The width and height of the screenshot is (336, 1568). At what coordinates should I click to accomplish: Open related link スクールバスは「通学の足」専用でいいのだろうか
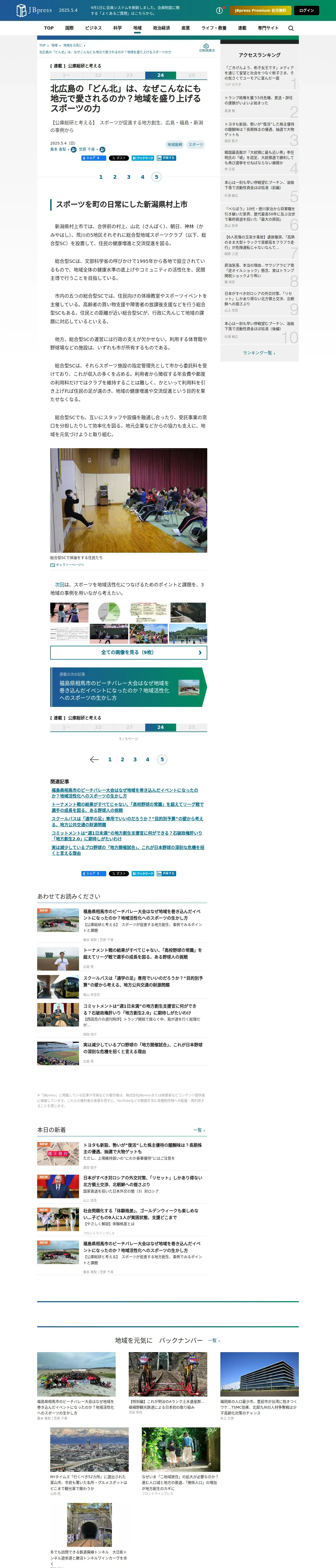pos(127,822)
